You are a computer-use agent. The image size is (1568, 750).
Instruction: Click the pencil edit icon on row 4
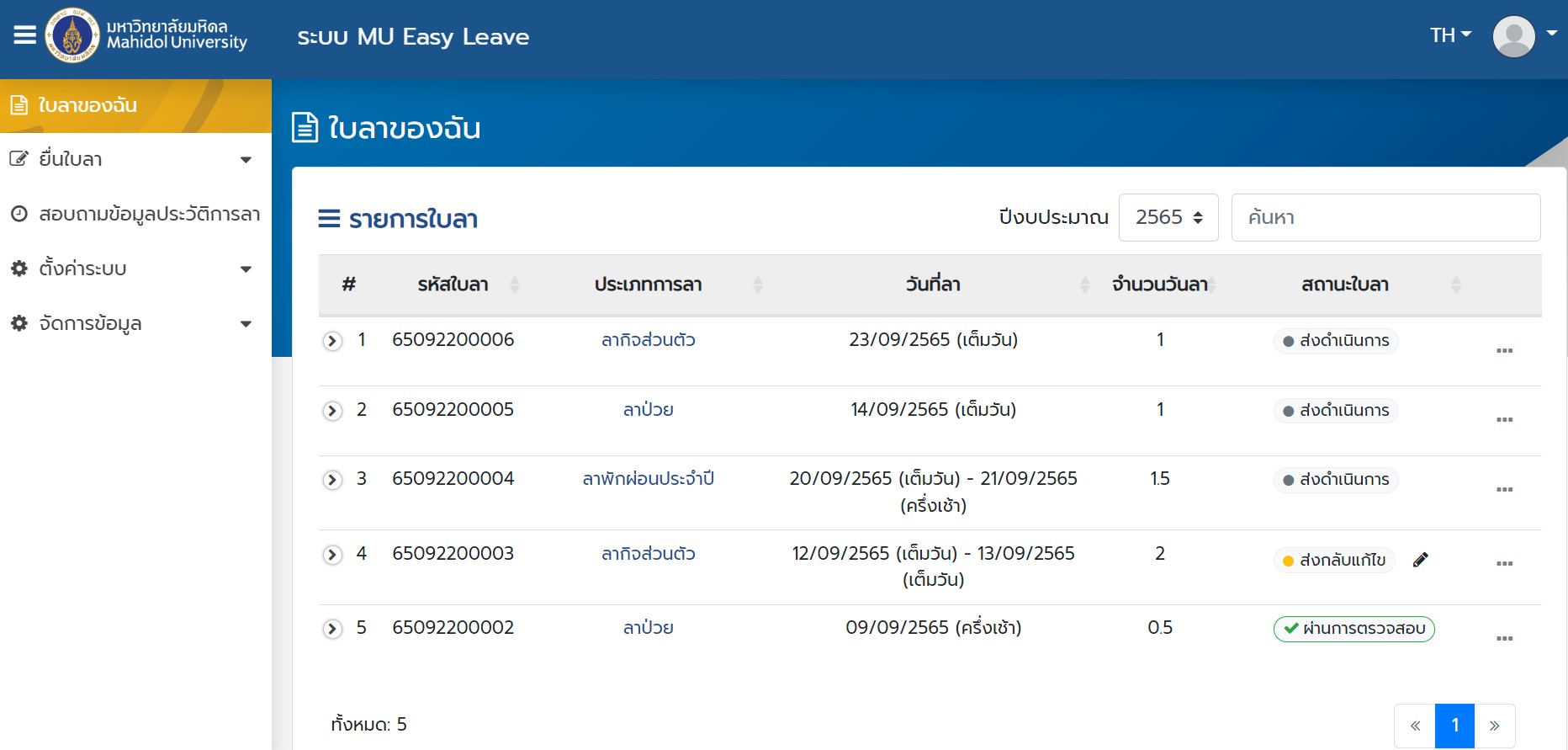point(1421,560)
